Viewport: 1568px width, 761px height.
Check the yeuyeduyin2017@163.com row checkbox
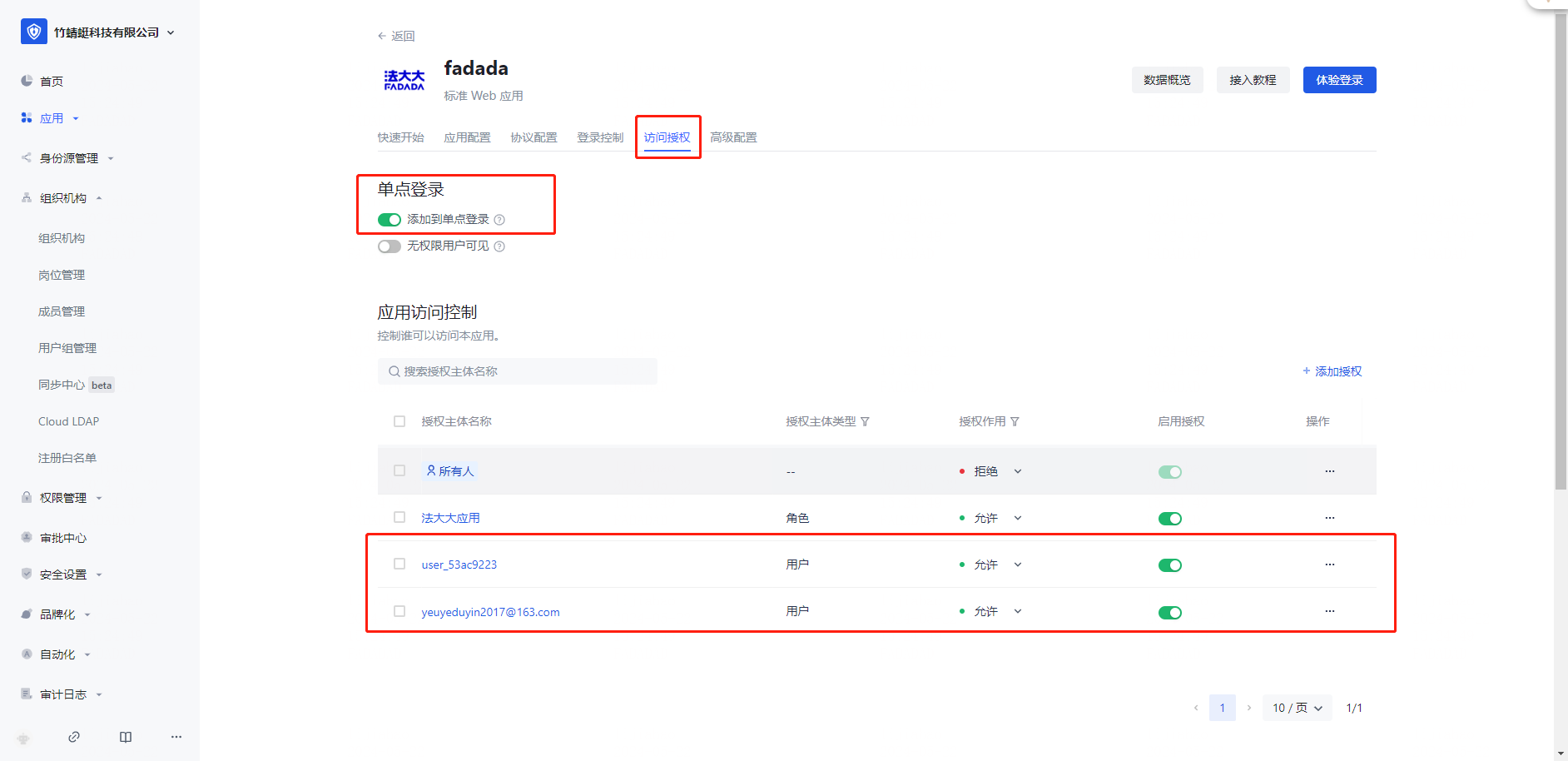399,611
